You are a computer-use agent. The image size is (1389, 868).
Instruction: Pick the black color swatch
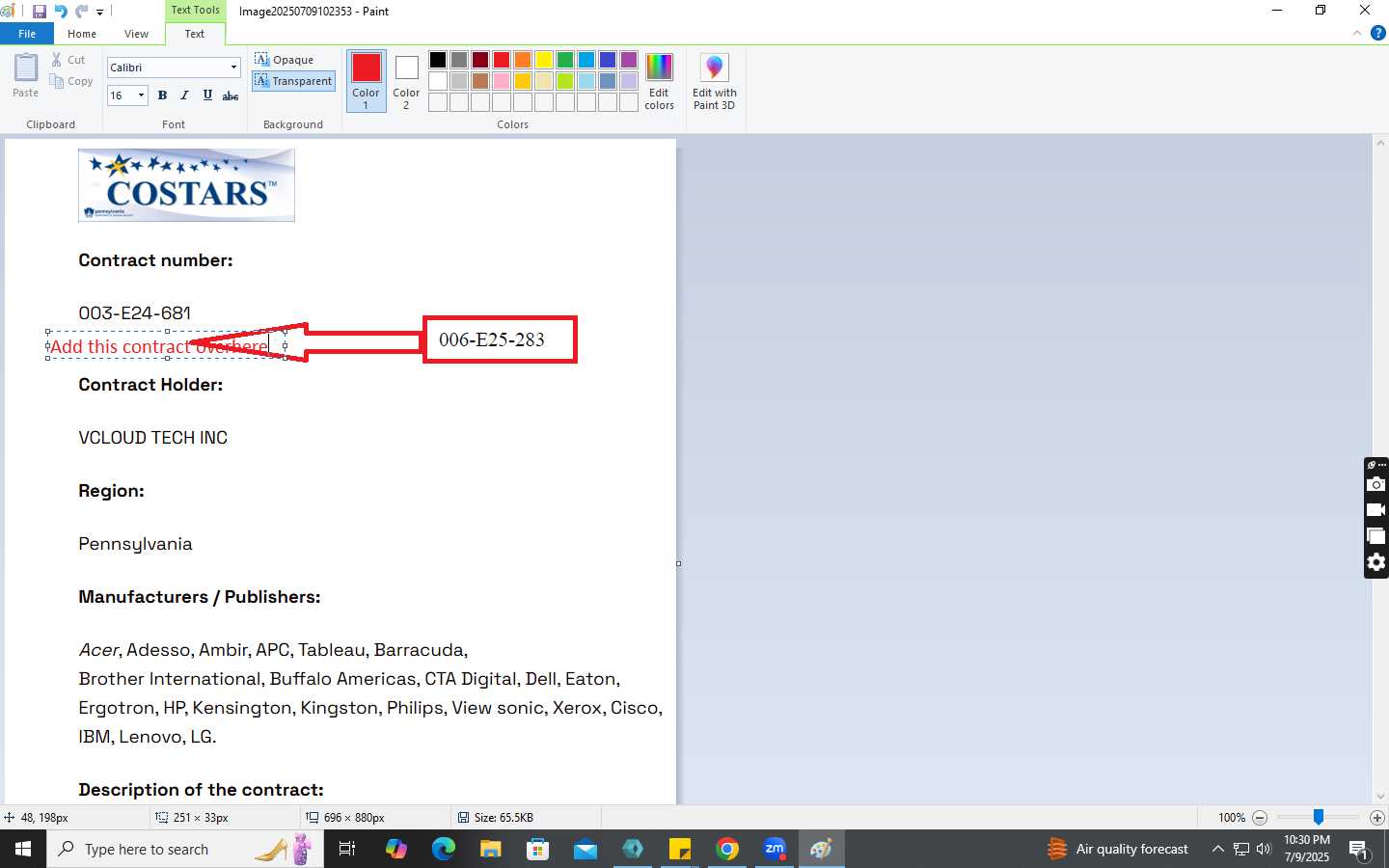(x=438, y=60)
